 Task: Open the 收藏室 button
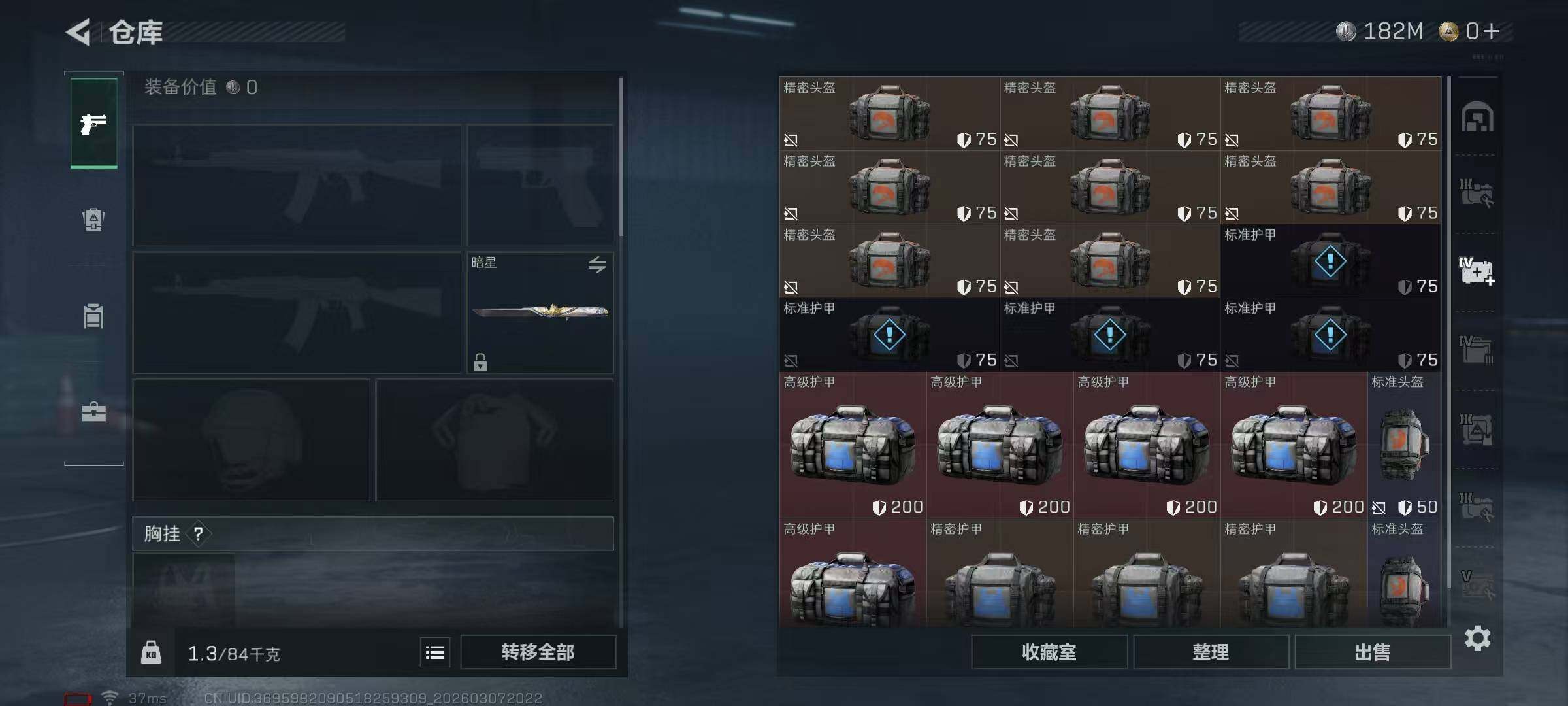point(1049,652)
